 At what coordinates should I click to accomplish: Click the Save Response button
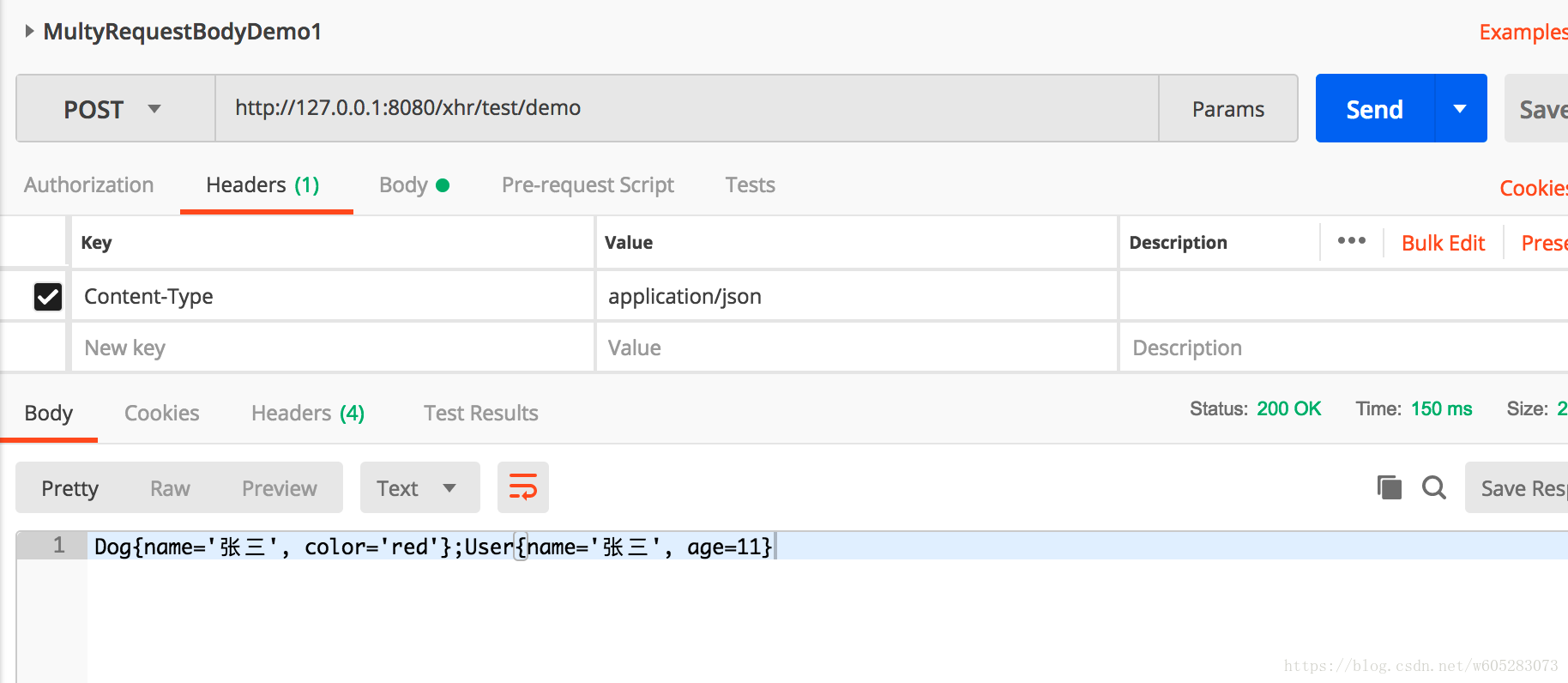click(x=1517, y=488)
